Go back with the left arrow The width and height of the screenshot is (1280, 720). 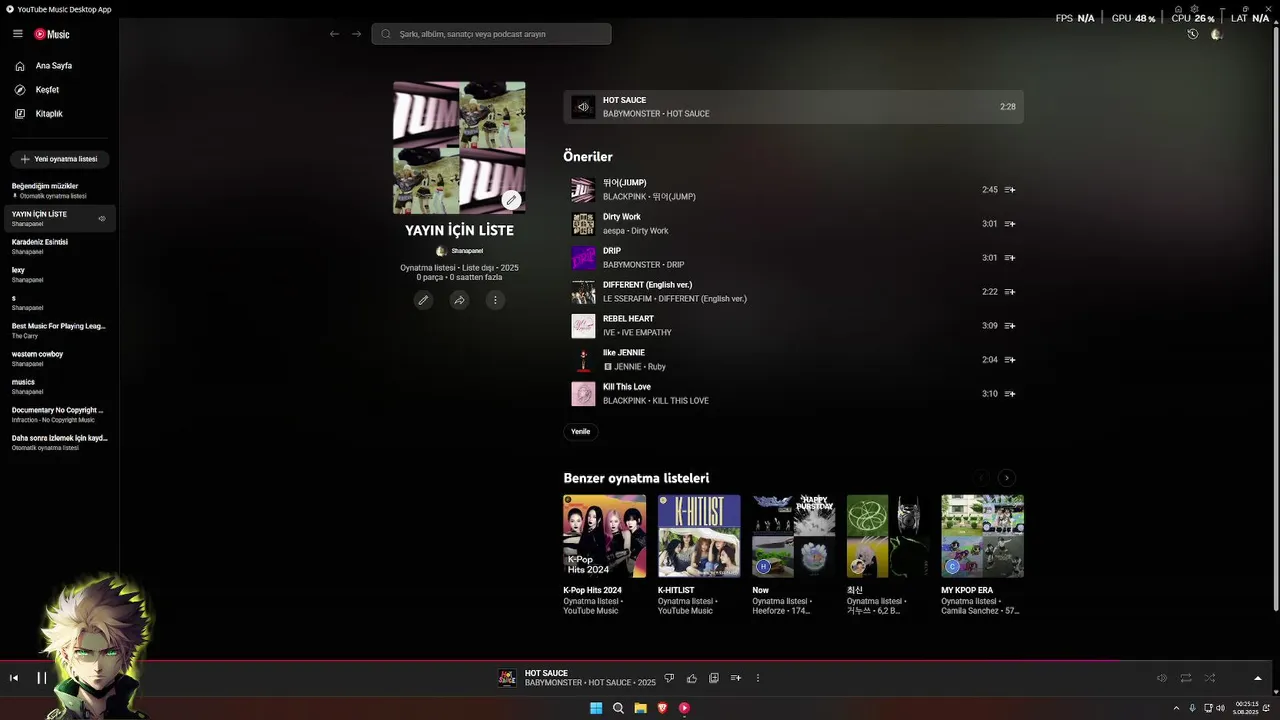[334, 34]
